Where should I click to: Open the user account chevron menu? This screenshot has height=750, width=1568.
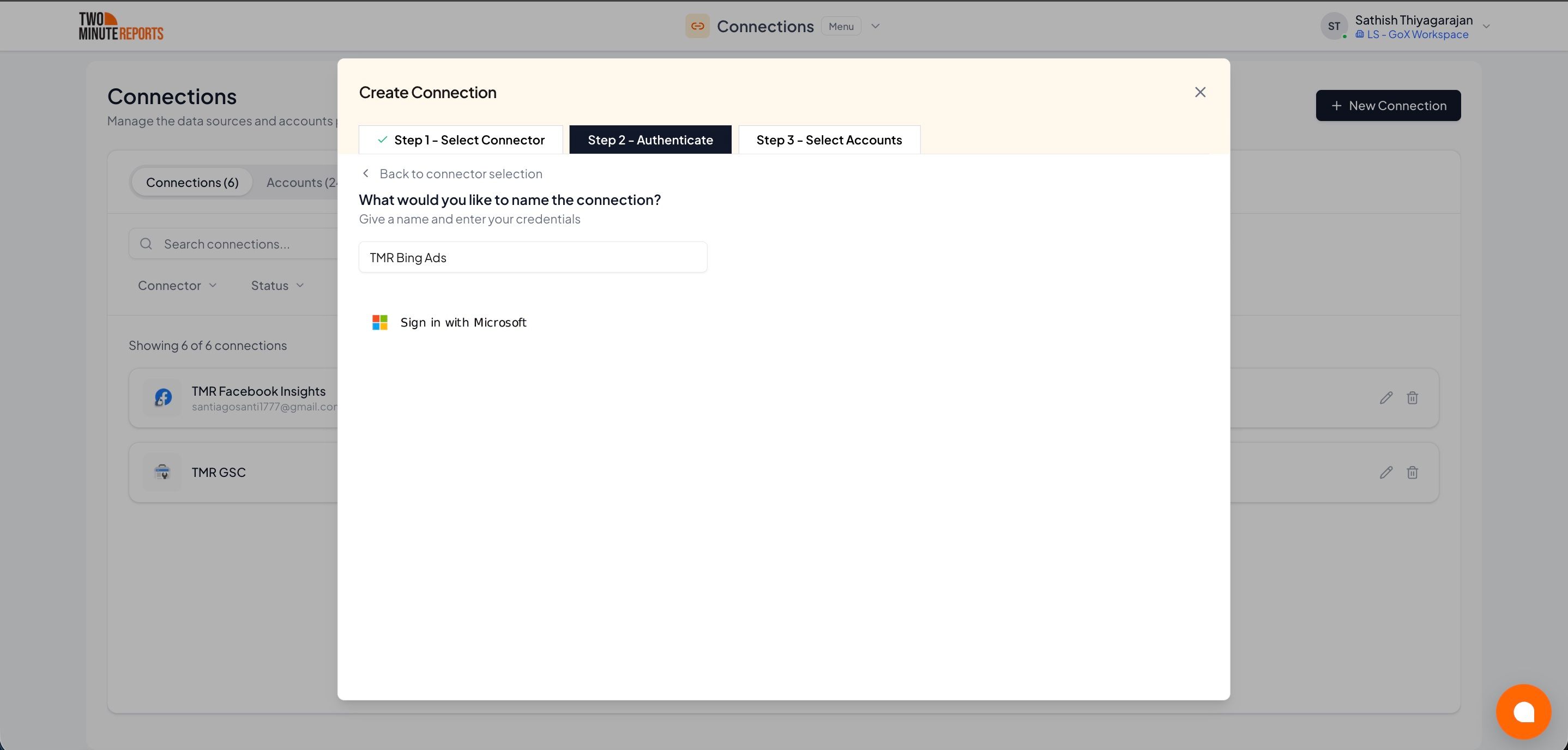(1486, 26)
